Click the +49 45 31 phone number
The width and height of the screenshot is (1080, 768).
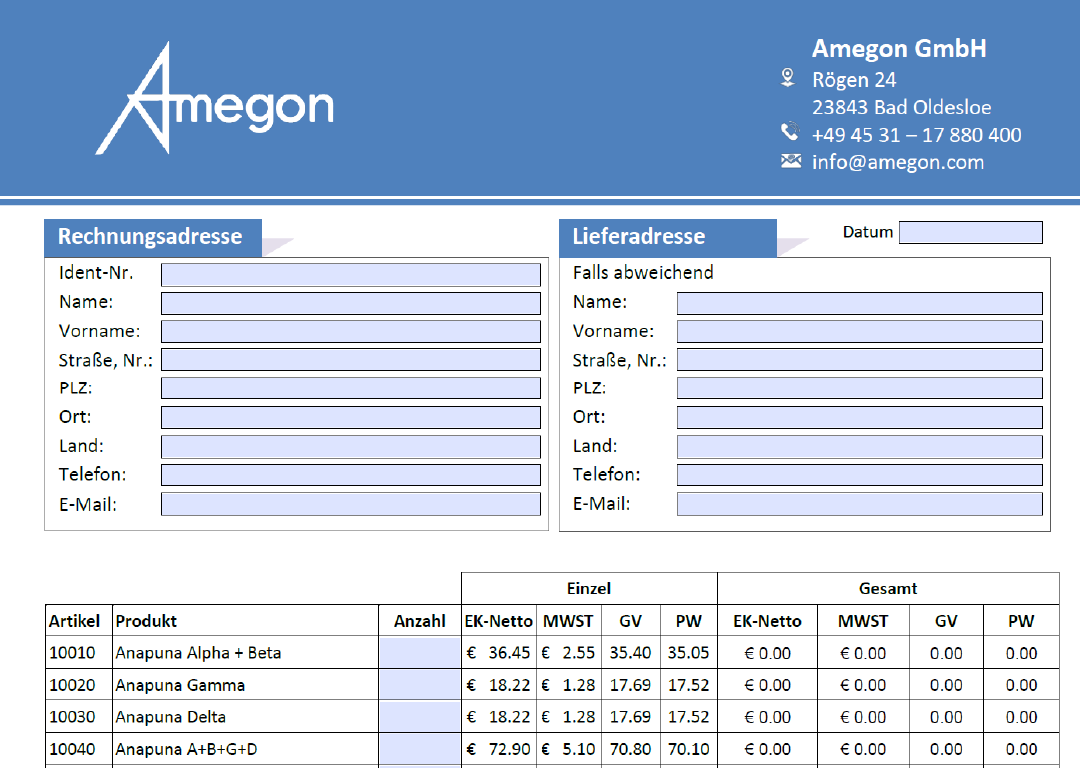pyautogui.click(x=916, y=135)
